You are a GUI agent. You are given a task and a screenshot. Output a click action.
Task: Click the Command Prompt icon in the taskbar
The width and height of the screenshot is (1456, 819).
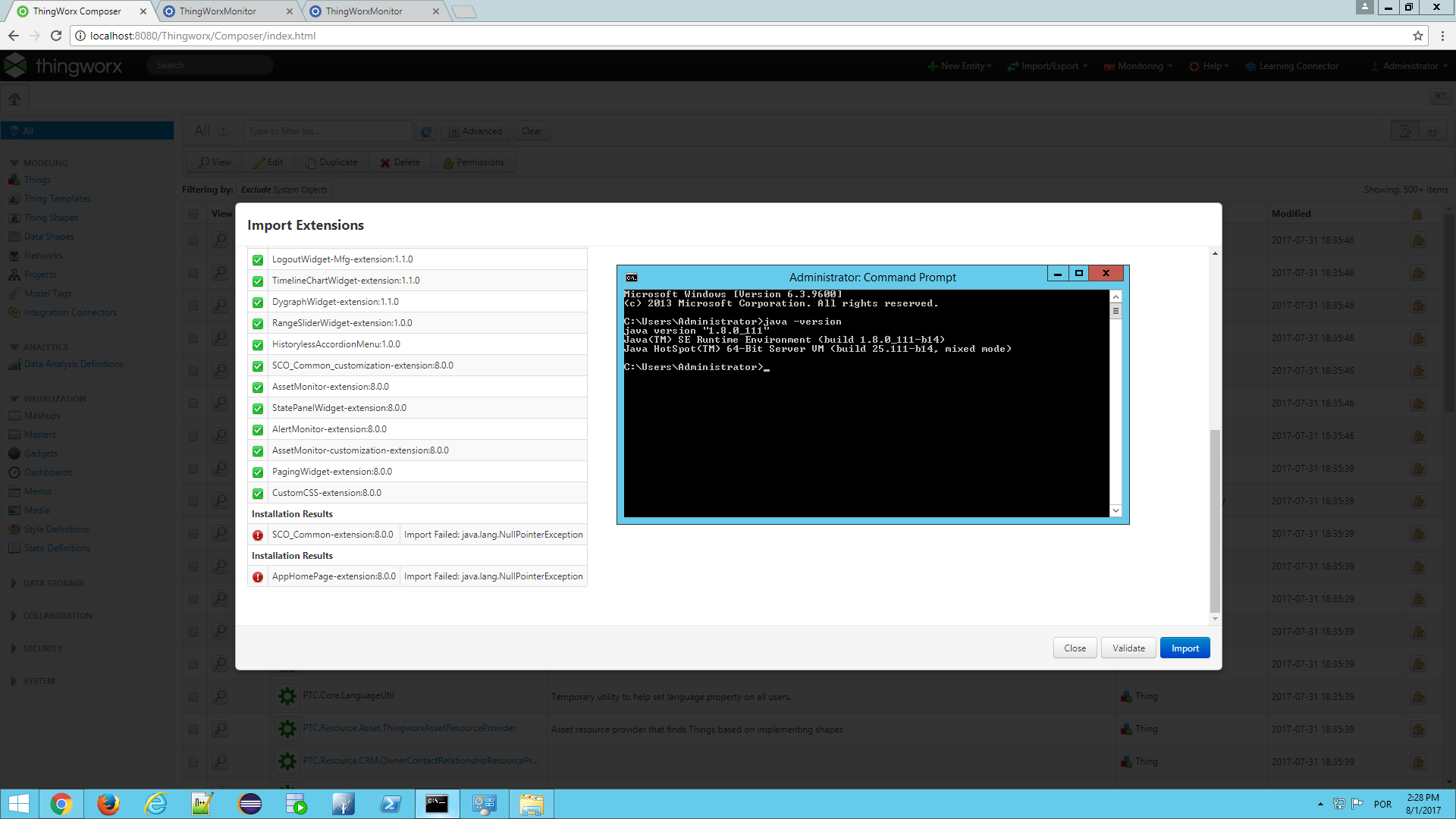437,804
